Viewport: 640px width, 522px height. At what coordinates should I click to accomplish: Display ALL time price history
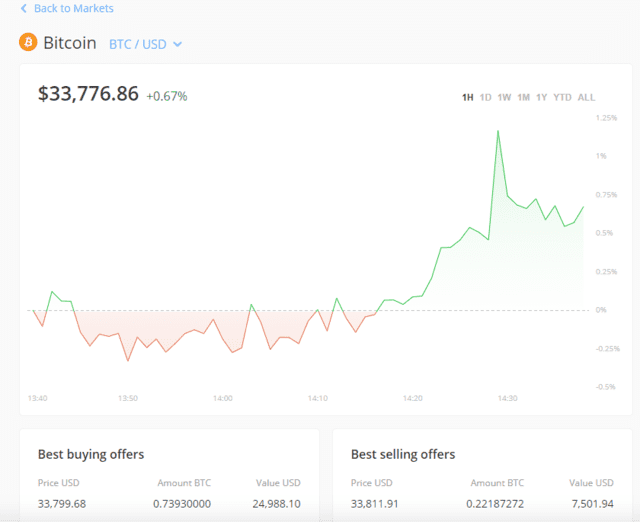pyautogui.click(x=586, y=97)
